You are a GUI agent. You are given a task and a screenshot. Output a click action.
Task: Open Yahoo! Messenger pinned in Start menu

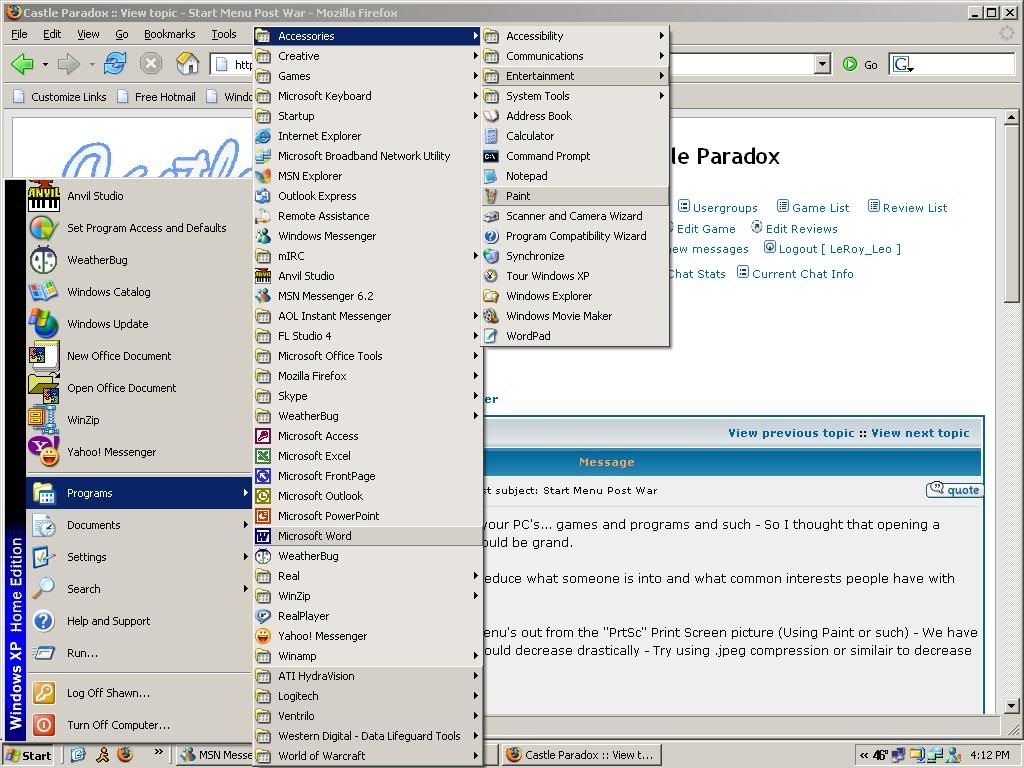(138, 452)
